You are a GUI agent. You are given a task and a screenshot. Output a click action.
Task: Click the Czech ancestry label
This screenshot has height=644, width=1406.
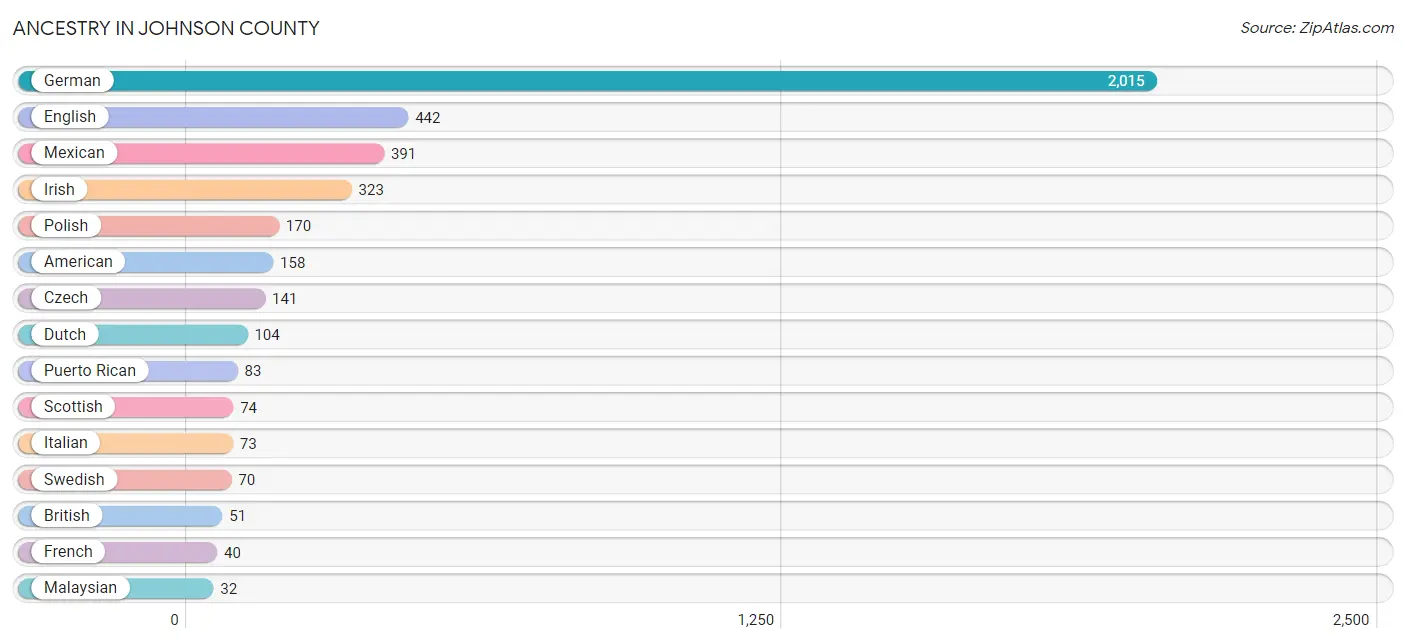66,298
